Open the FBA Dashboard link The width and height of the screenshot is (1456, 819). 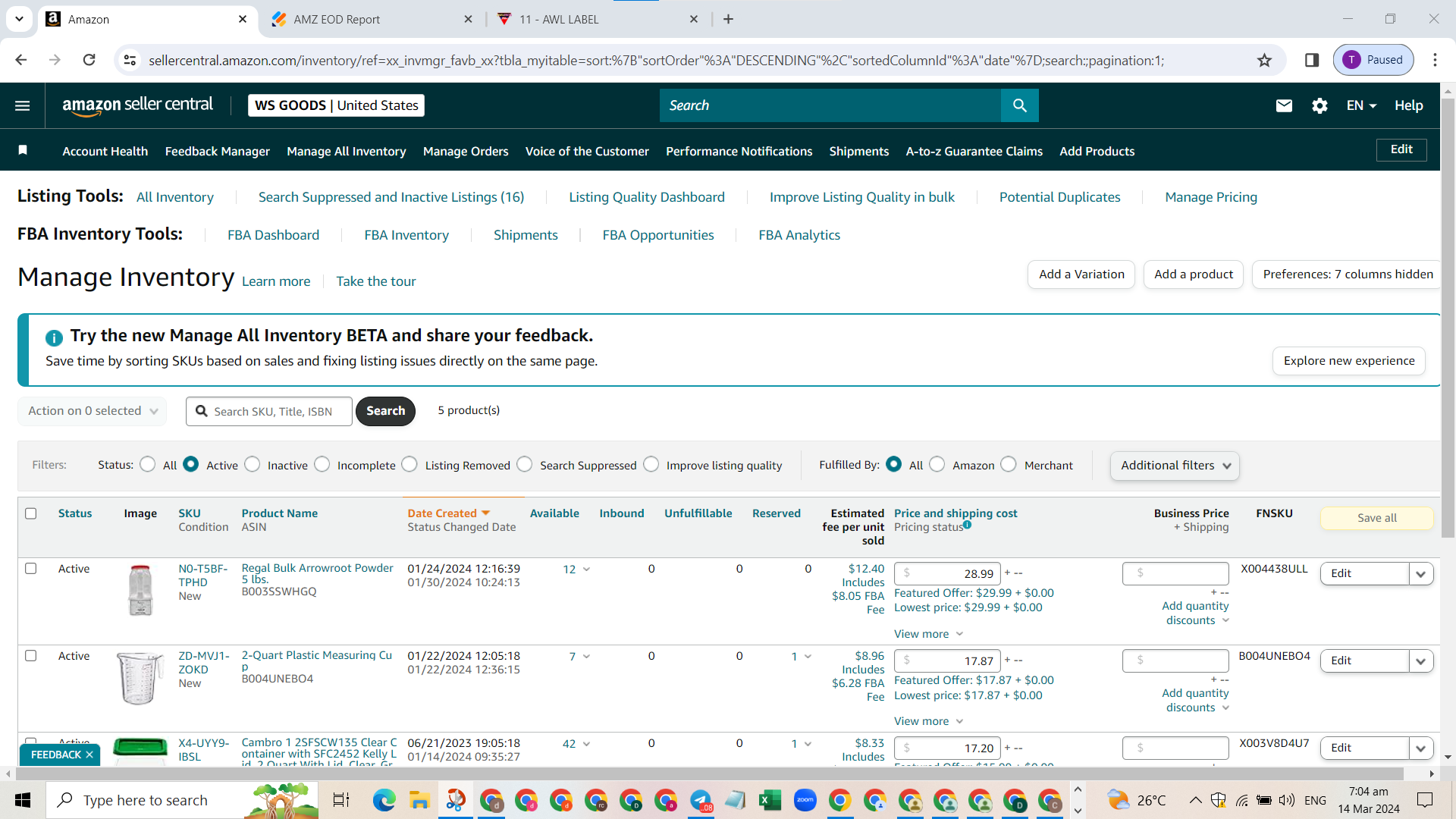pos(273,235)
